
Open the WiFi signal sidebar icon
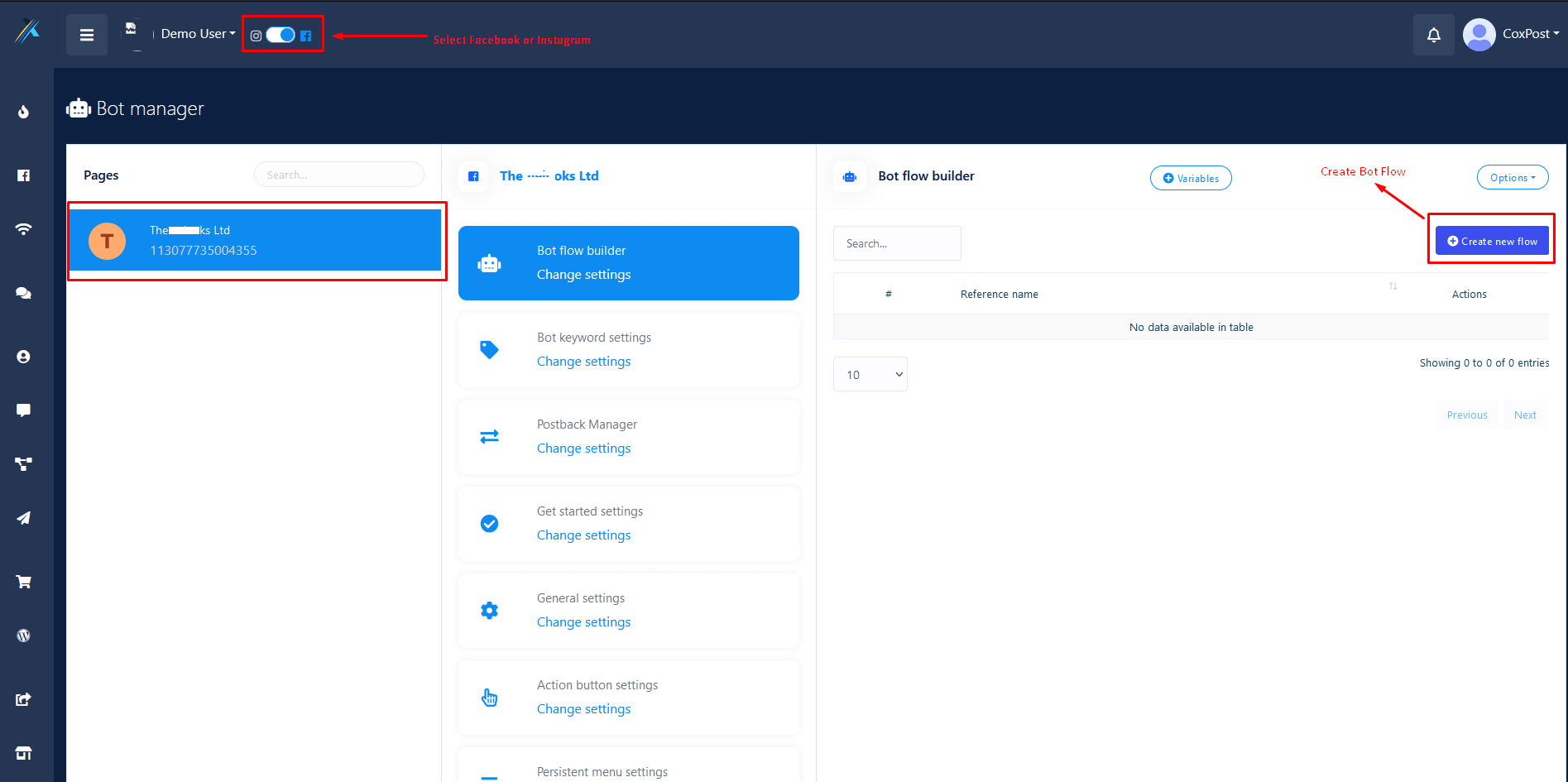(x=24, y=229)
